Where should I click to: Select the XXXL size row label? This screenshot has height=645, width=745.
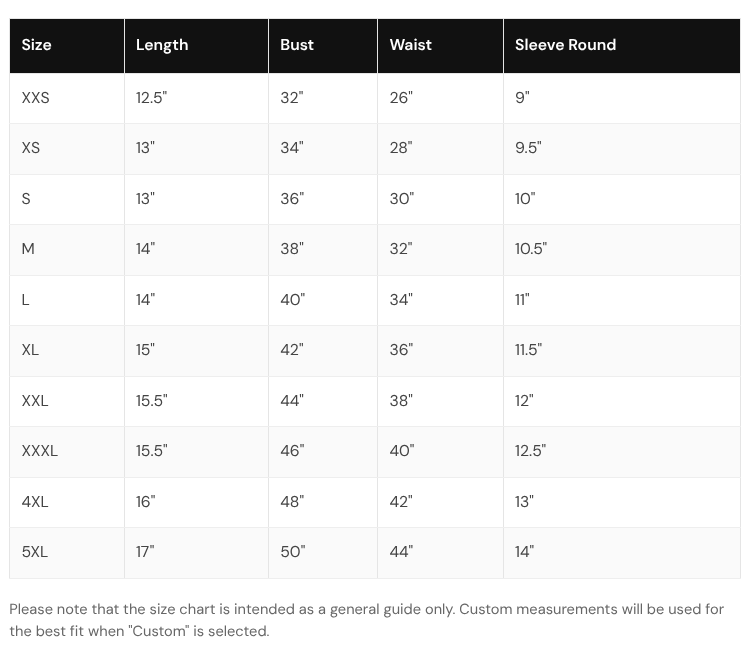(39, 451)
